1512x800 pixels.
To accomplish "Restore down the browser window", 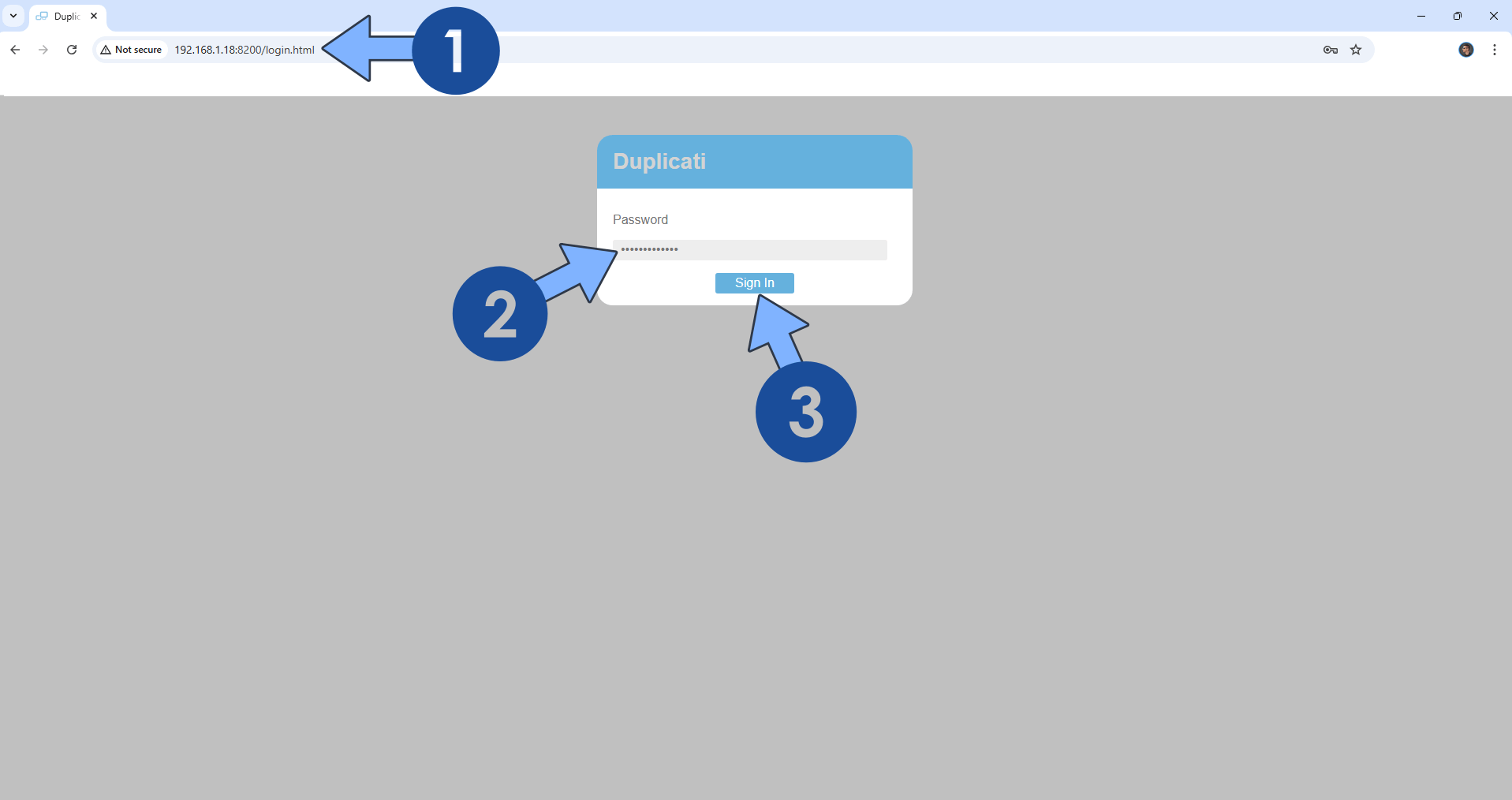I will coord(1458,16).
